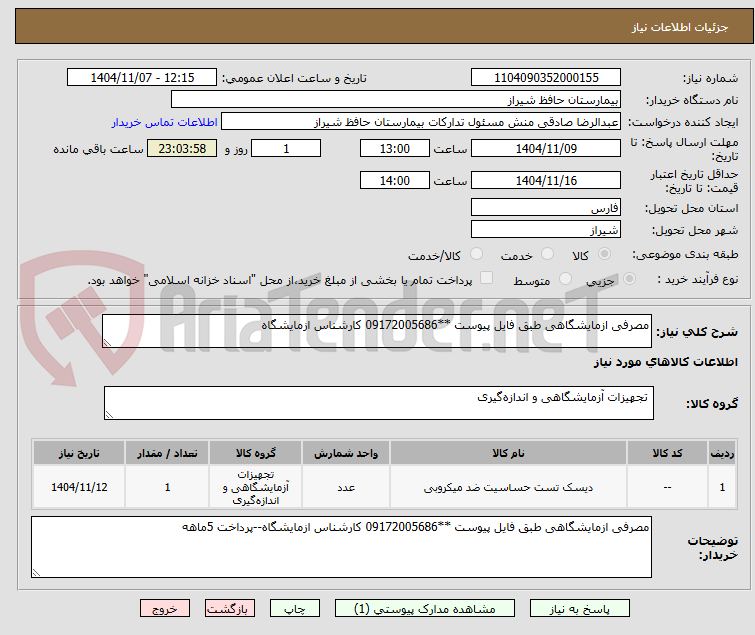Click the واحد شمارش column header
This screenshot has width=755, height=635.
pos(346,453)
